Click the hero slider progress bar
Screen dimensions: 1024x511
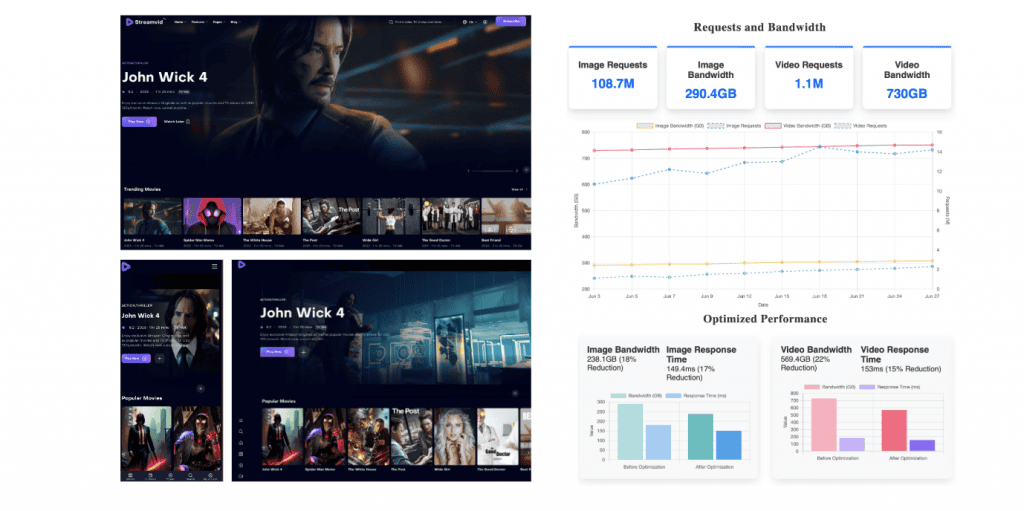(493, 171)
